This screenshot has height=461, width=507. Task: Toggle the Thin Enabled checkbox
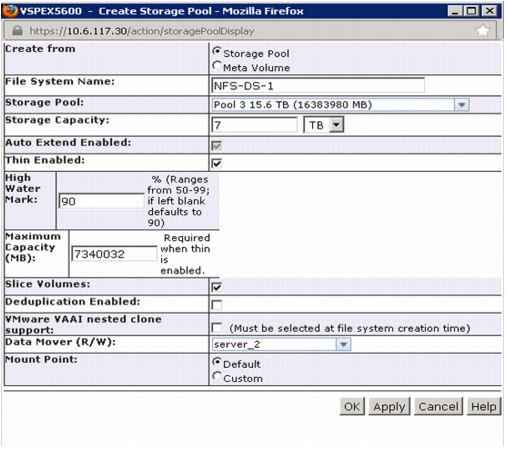(217, 163)
